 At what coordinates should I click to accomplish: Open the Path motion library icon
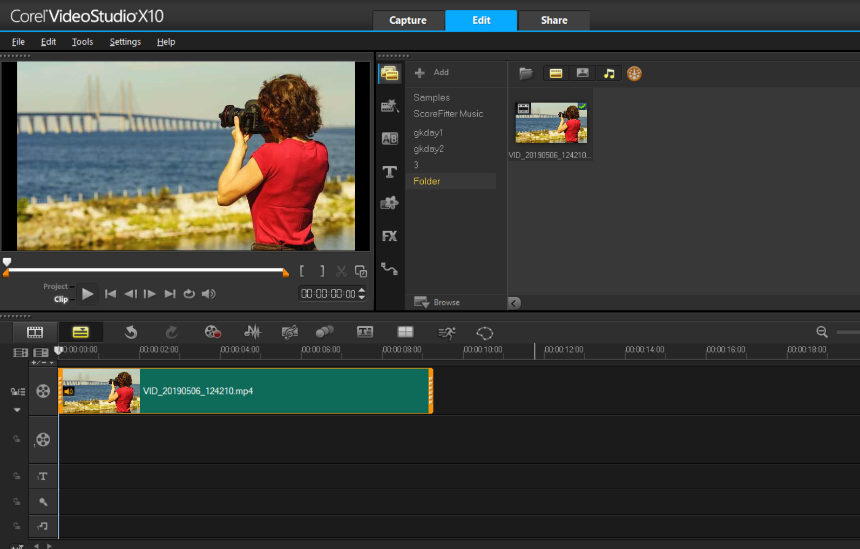389,269
